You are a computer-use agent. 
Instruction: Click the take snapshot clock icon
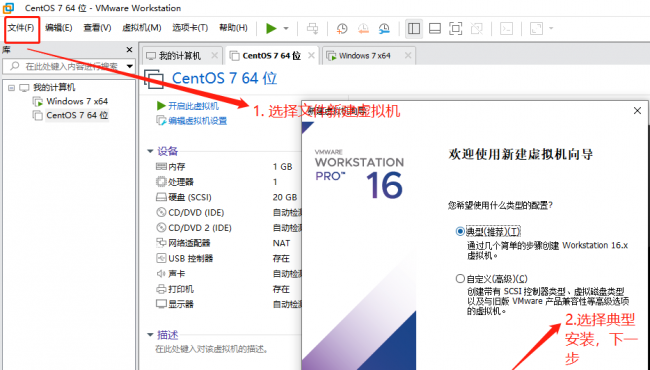click(x=342, y=28)
